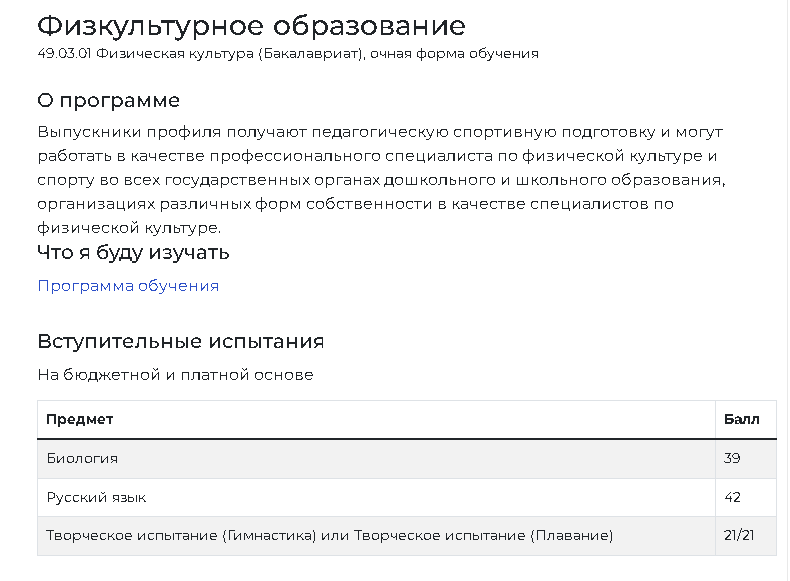
Task: Click the Физкультурное образование page title
Action: pyautogui.click(x=251, y=24)
